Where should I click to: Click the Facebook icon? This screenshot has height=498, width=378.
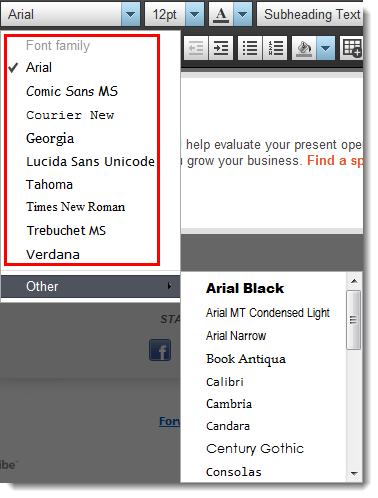tap(160, 350)
